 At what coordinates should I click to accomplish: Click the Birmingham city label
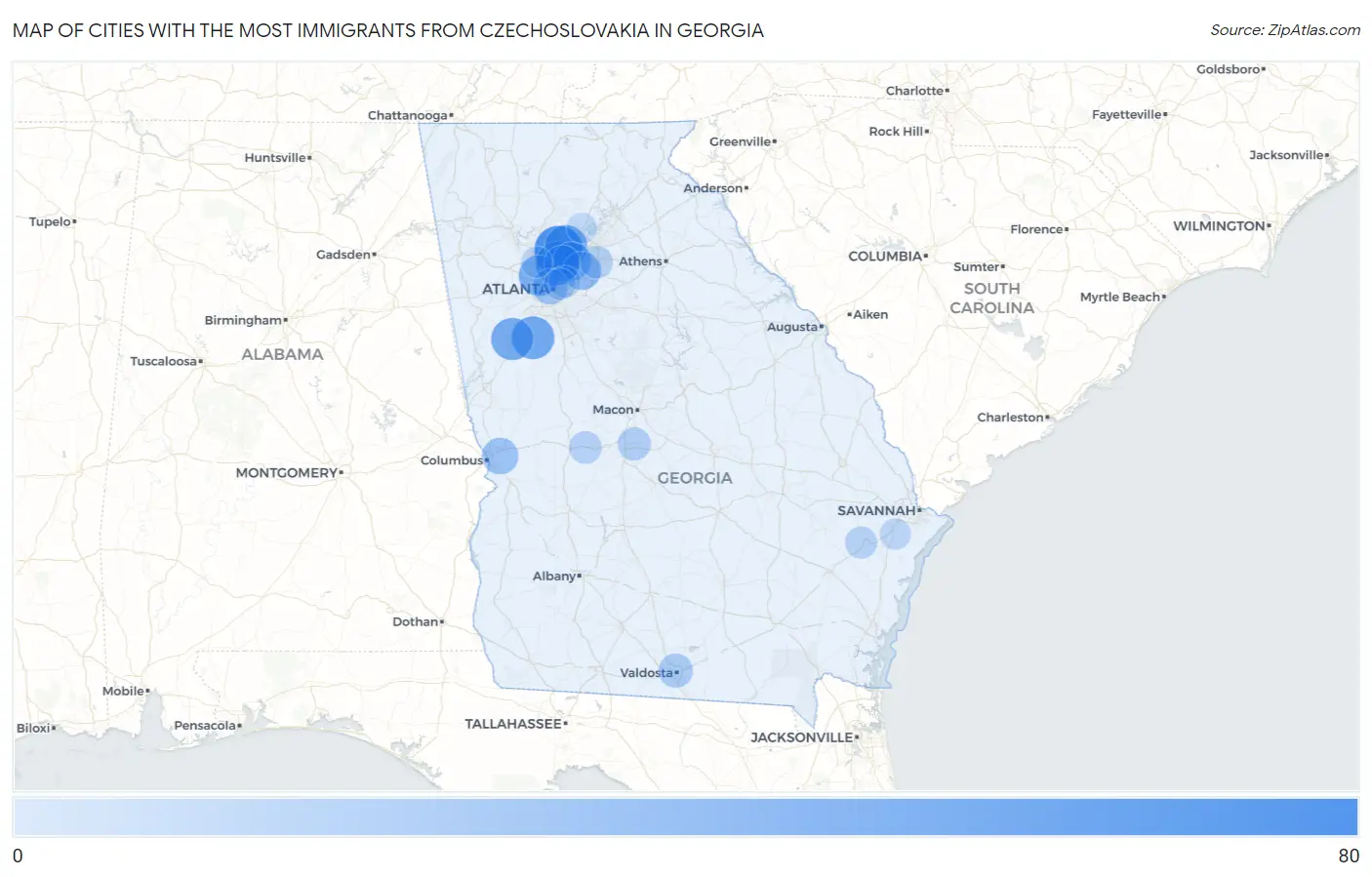click(243, 320)
